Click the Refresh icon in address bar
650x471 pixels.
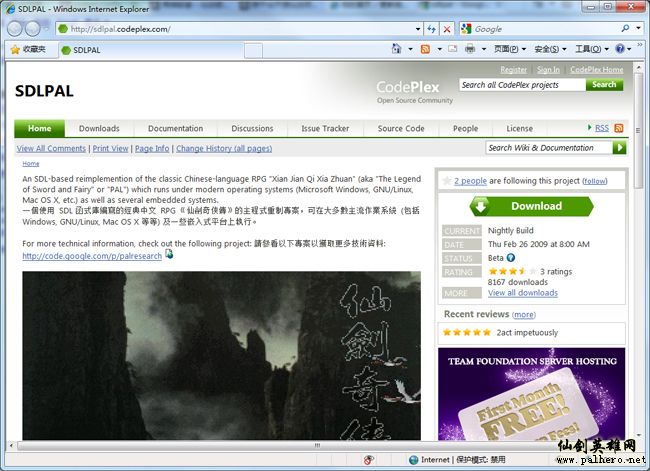click(431, 29)
